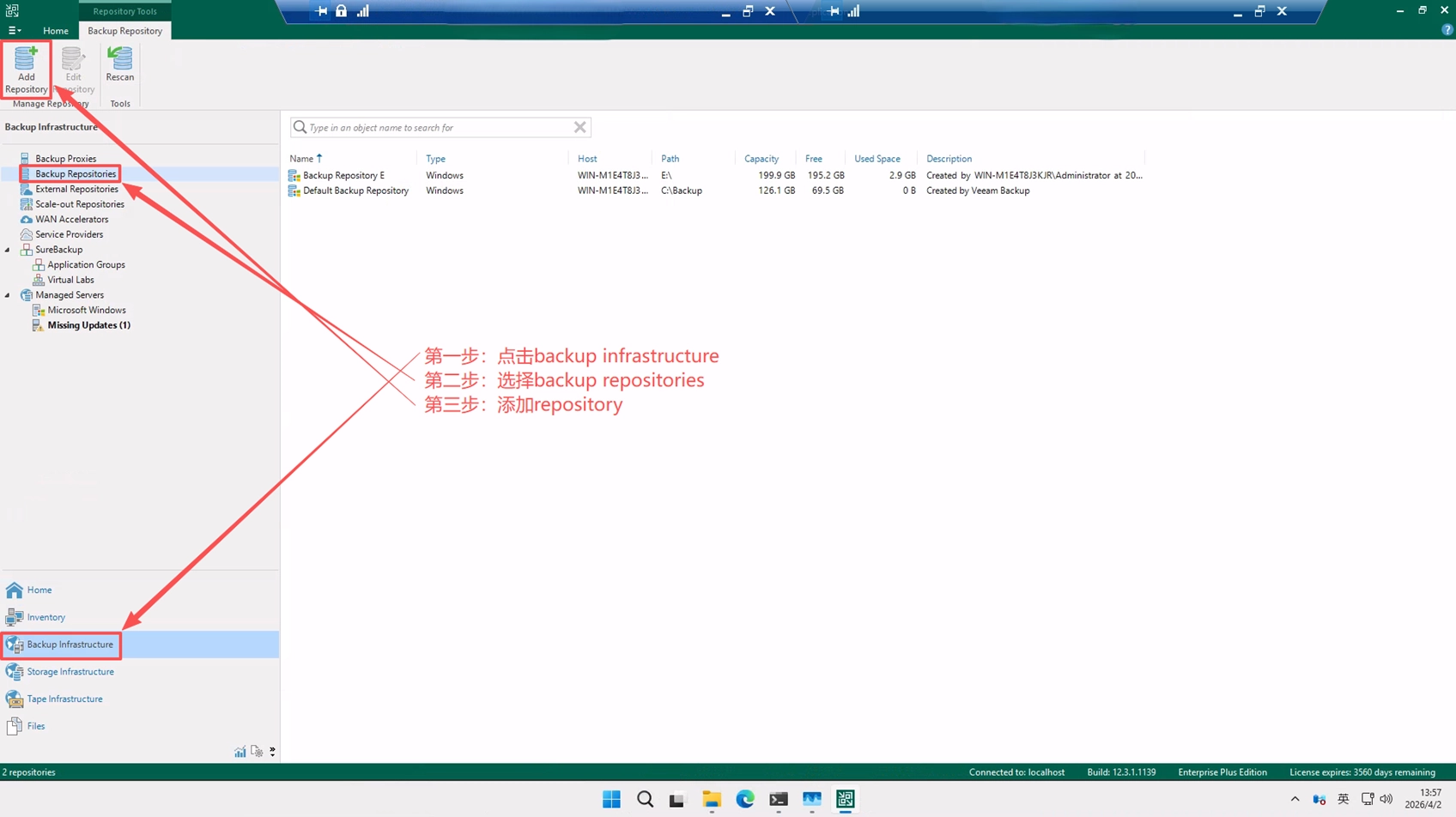Open the main menu hamburger dropdown
Viewport: 1456px width, 817px height.
pyautogui.click(x=15, y=31)
